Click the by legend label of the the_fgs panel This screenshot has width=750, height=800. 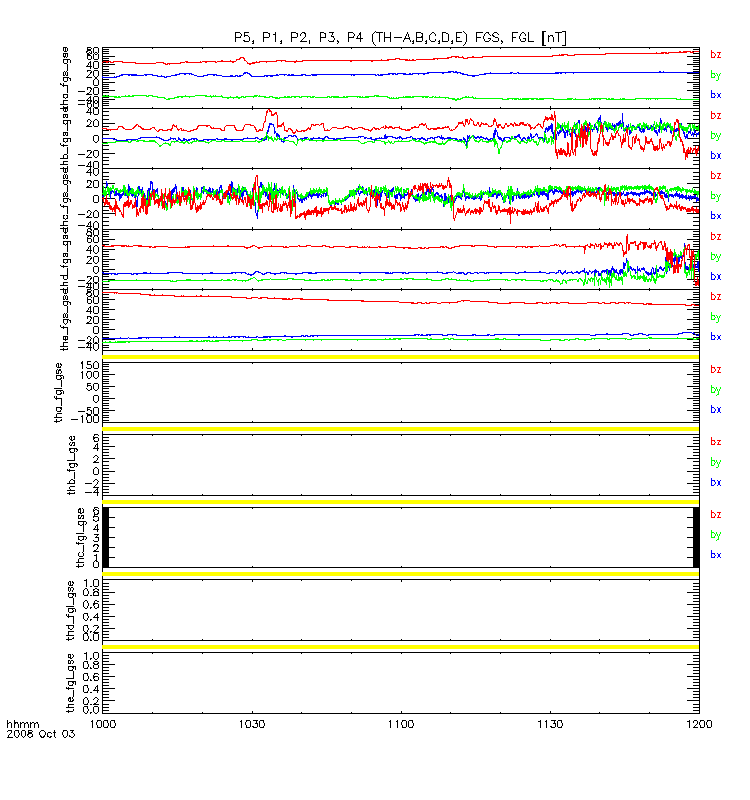coord(715,317)
